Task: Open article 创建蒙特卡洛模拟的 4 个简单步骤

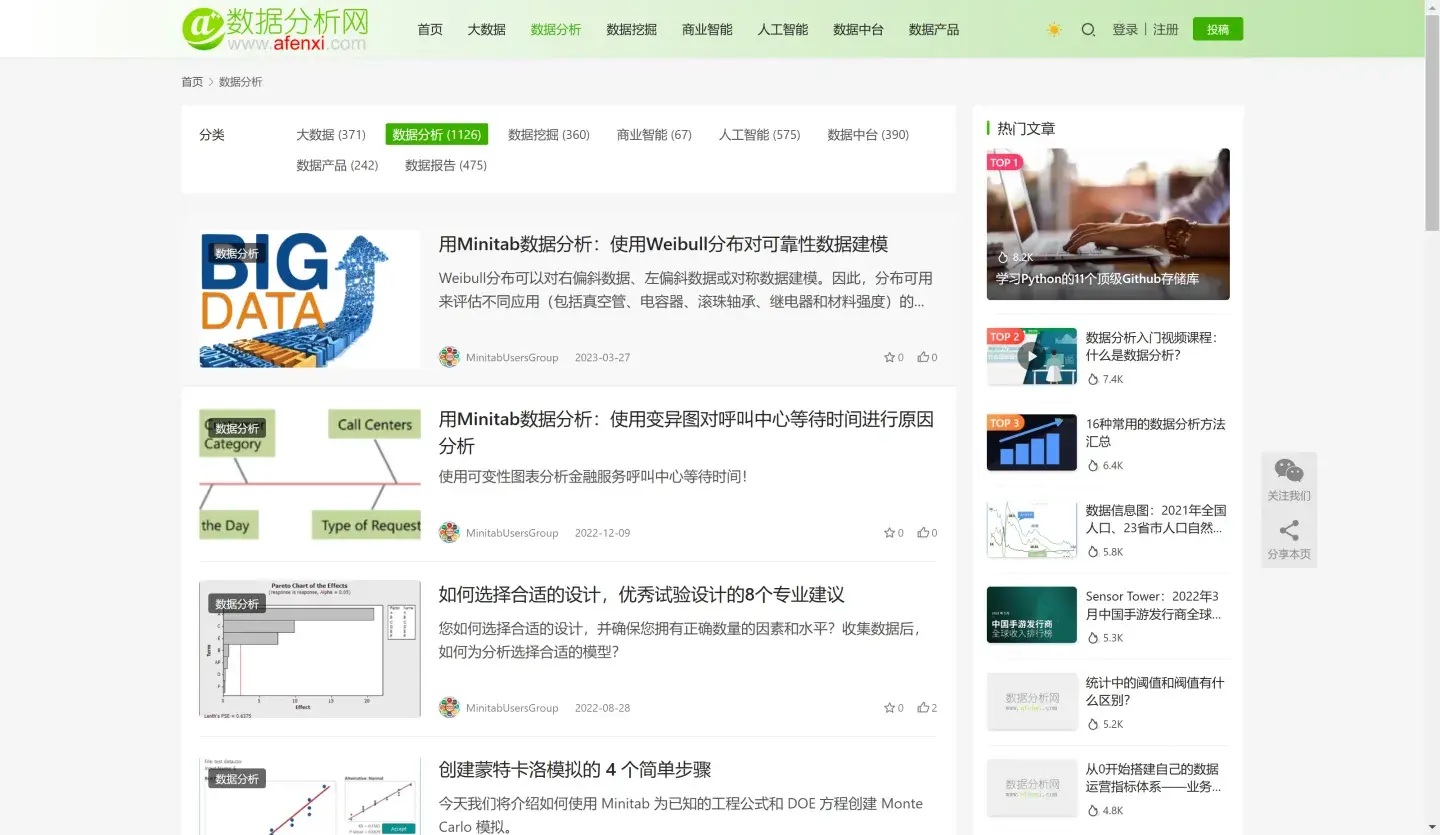Action: 575,770
